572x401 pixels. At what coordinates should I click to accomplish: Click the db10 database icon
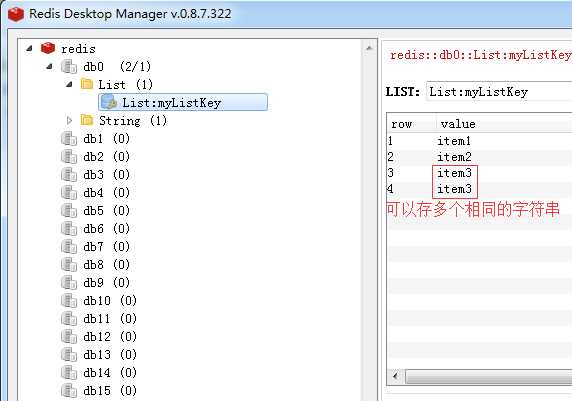coord(69,301)
